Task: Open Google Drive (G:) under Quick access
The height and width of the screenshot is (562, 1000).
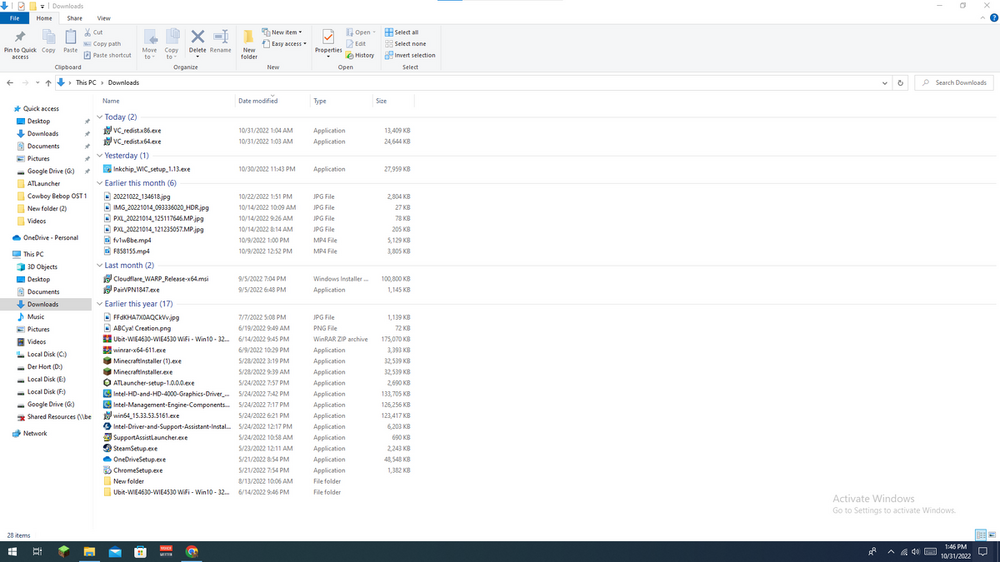Action: point(50,172)
